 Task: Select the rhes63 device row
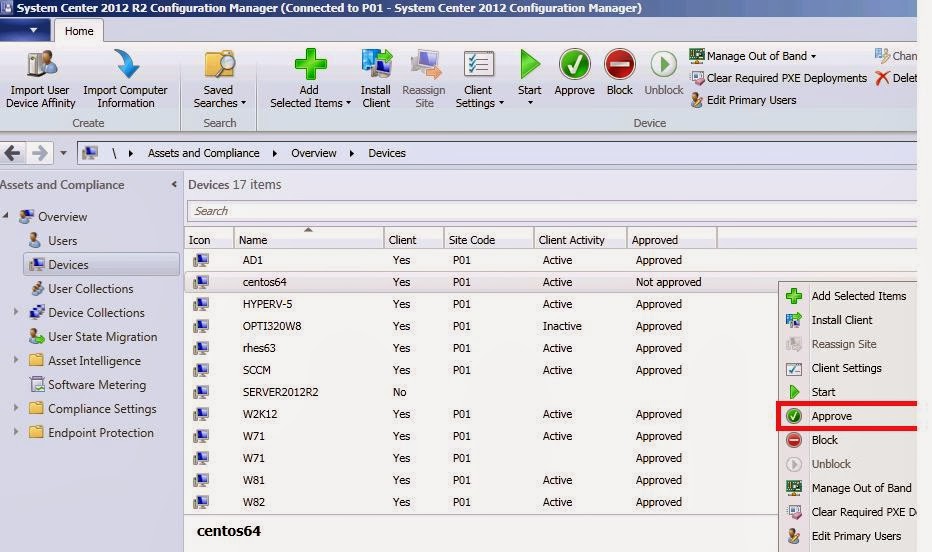[x=481, y=348]
